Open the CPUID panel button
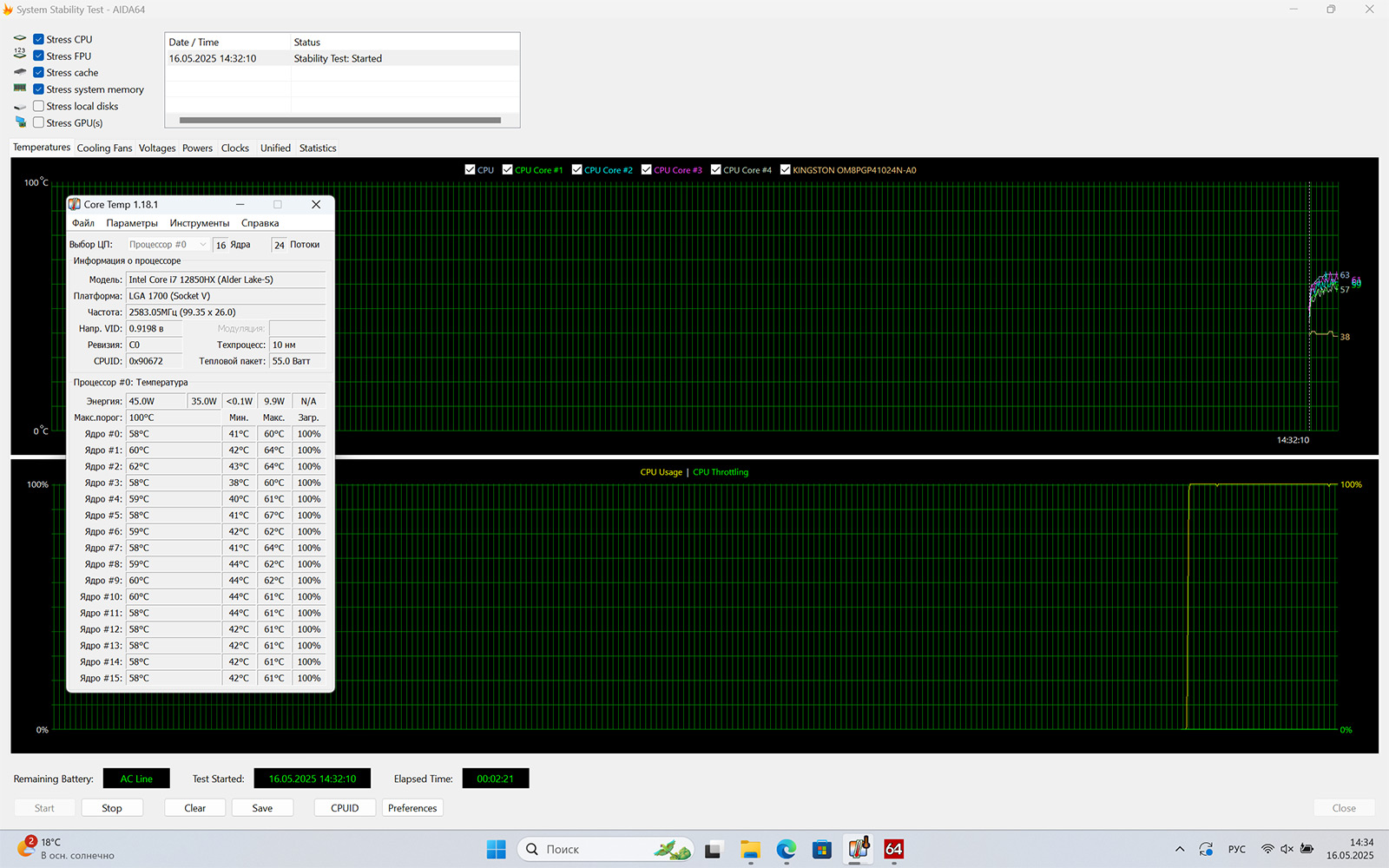 (x=345, y=807)
